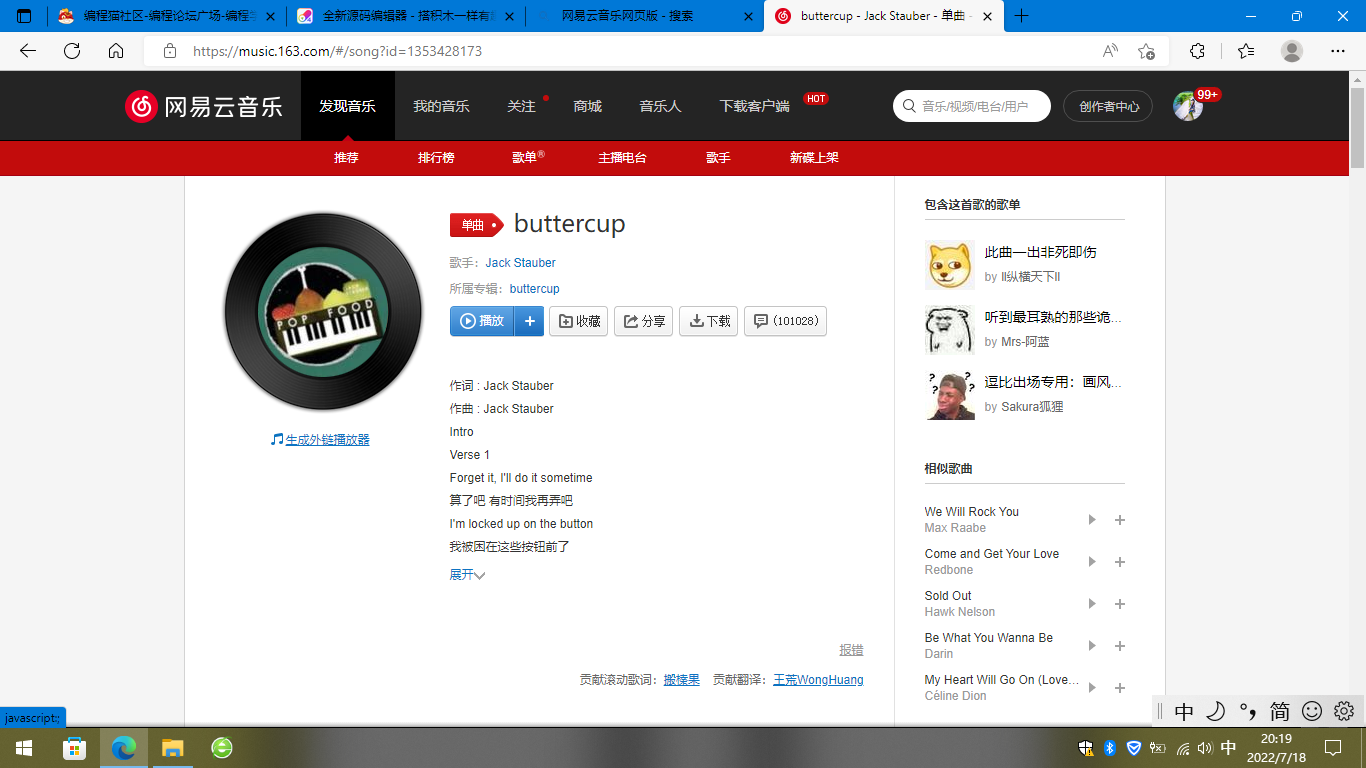Select 主播电台 in the red sub-navigation
This screenshot has height=768, width=1366.
pyautogui.click(x=622, y=158)
